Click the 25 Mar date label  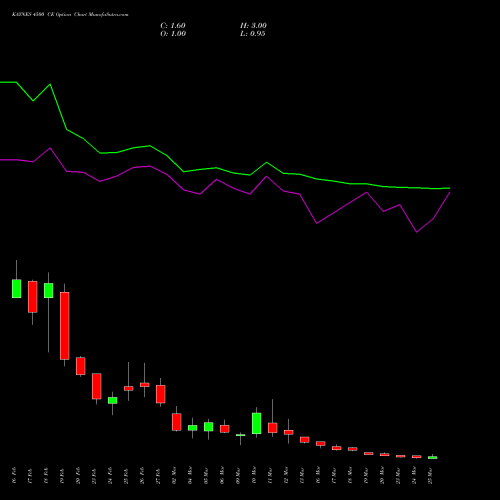coord(430,475)
